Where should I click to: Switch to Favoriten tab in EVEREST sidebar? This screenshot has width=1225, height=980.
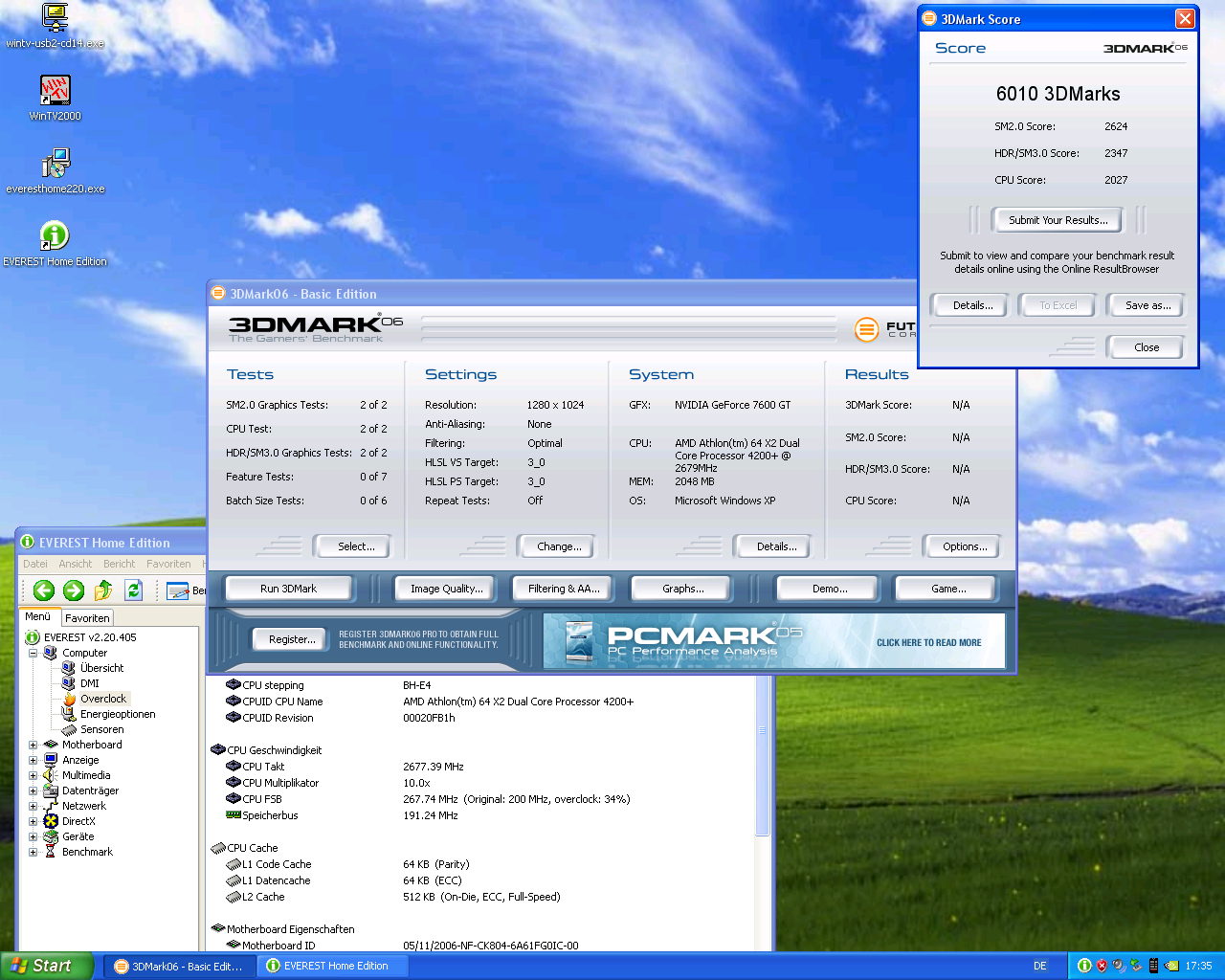pyautogui.click(x=87, y=618)
